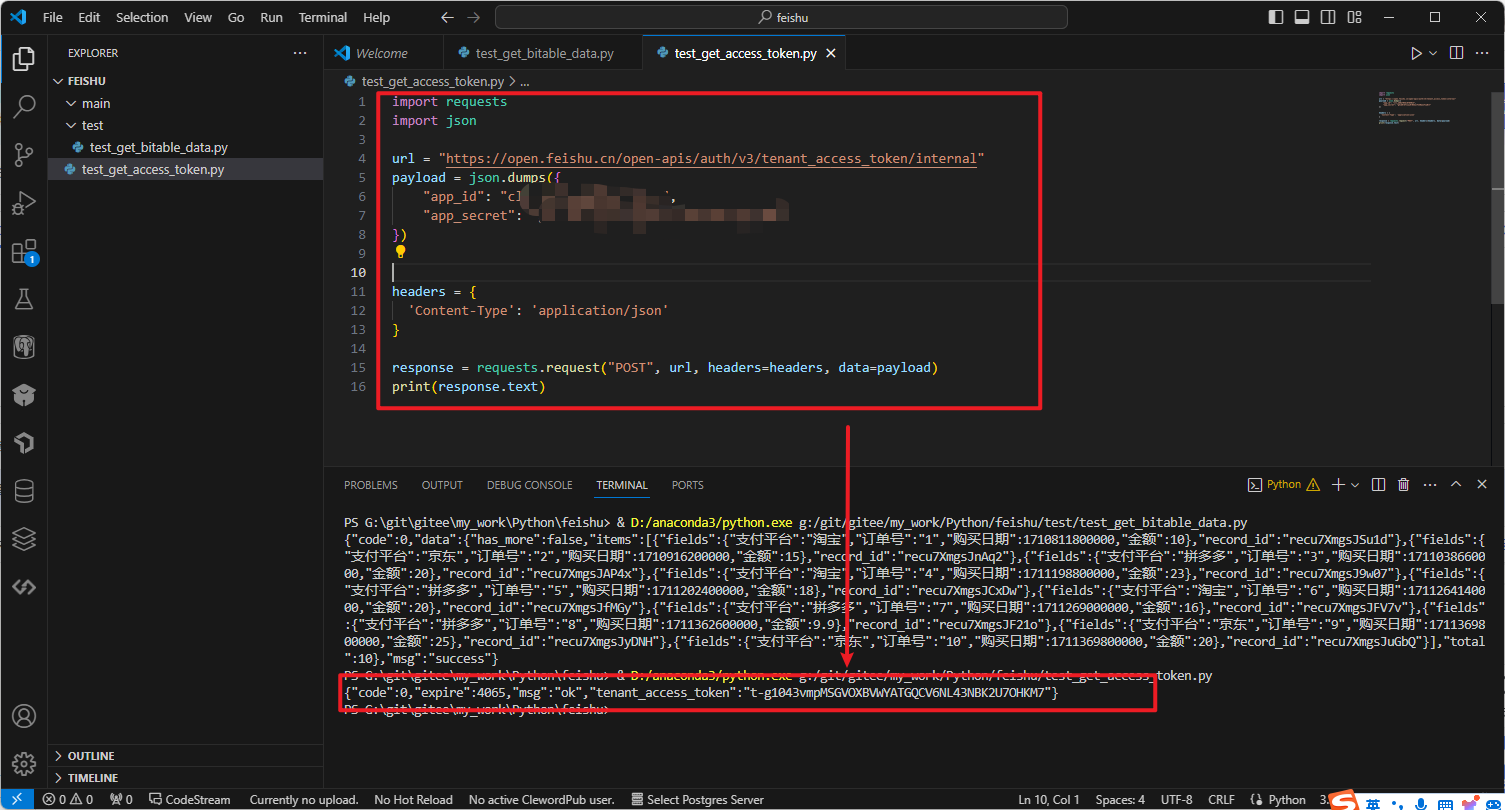Open Explorer views and more actions ellipsis

tap(301, 53)
